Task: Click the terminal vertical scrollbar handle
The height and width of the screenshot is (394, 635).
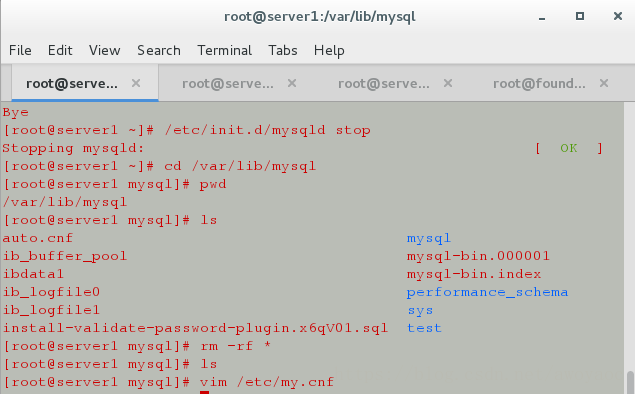Action: point(630,383)
